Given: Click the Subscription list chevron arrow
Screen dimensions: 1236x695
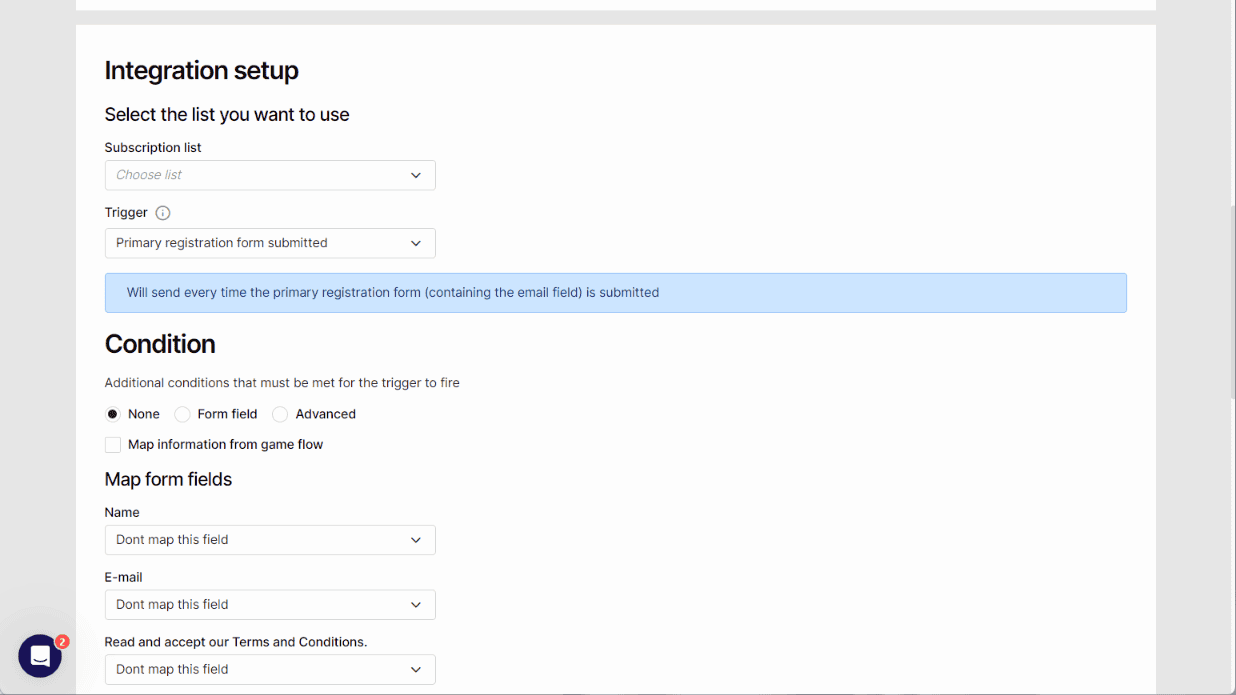Looking at the screenshot, I should pyautogui.click(x=416, y=175).
